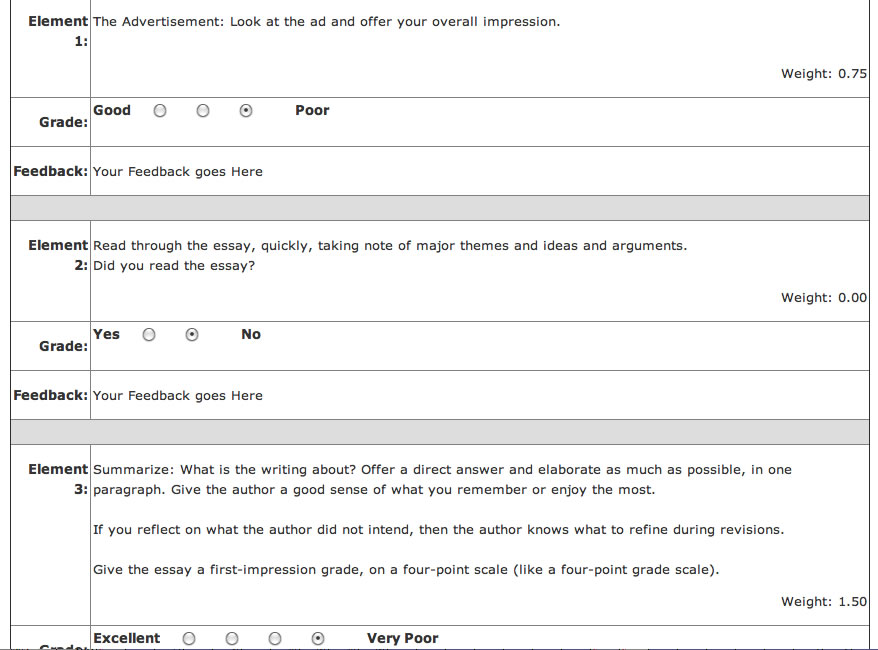
Task: Select the No radio for Element 2
Action: [x=192, y=334]
